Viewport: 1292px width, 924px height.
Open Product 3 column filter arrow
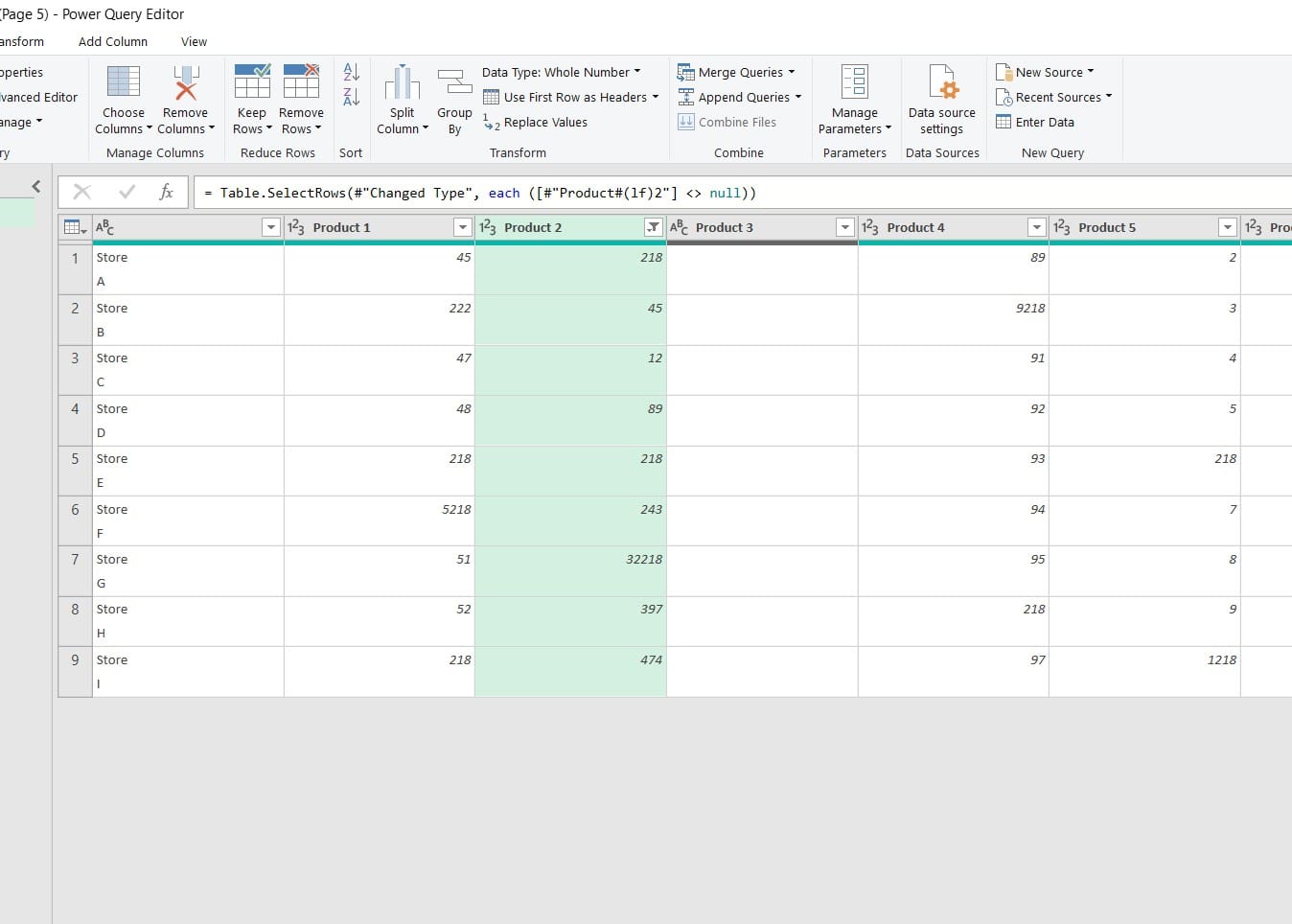point(844,227)
